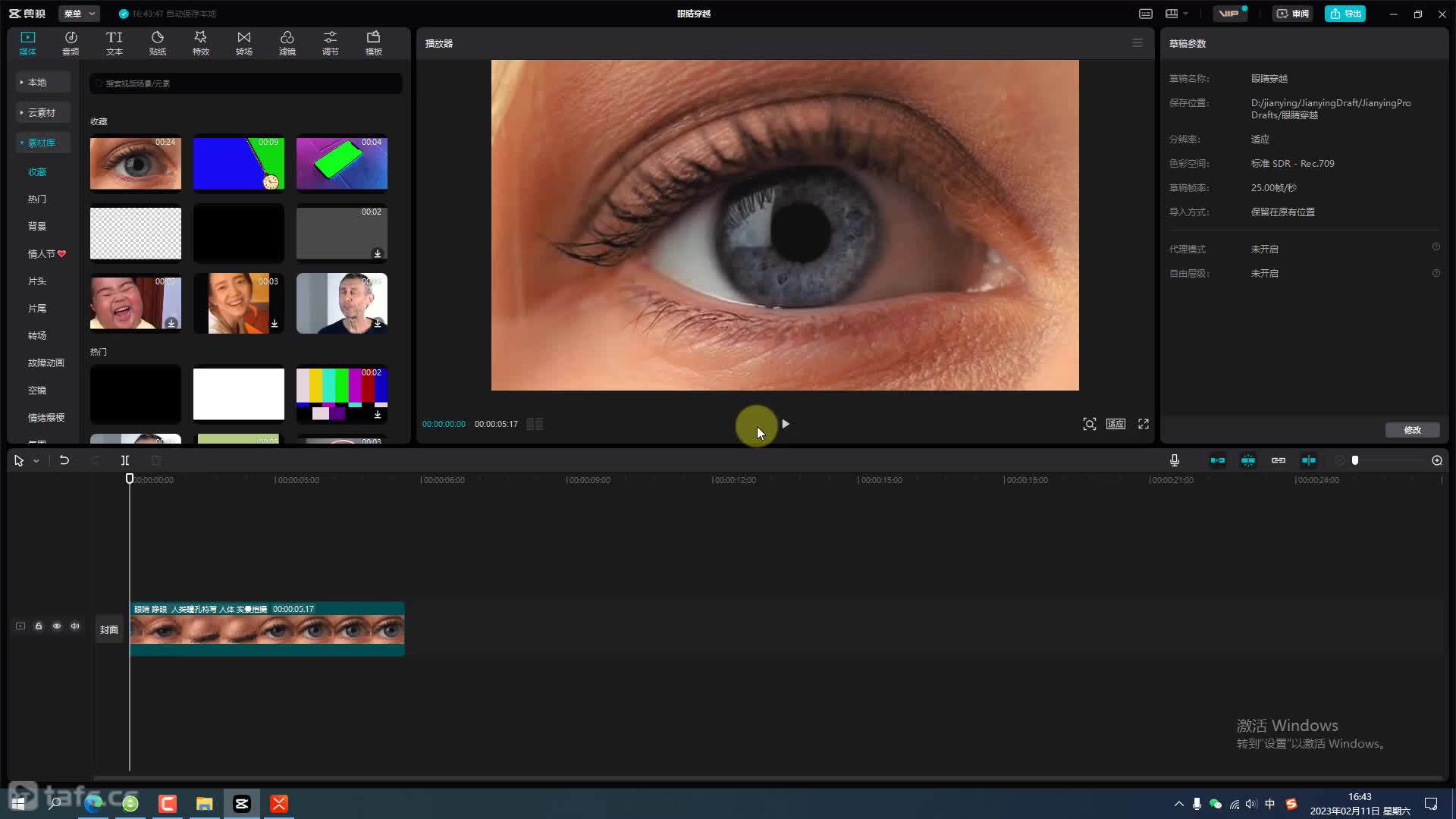The width and height of the screenshot is (1456, 819).
Task: Lock the main video track
Action: pyautogui.click(x=39, y=626)
